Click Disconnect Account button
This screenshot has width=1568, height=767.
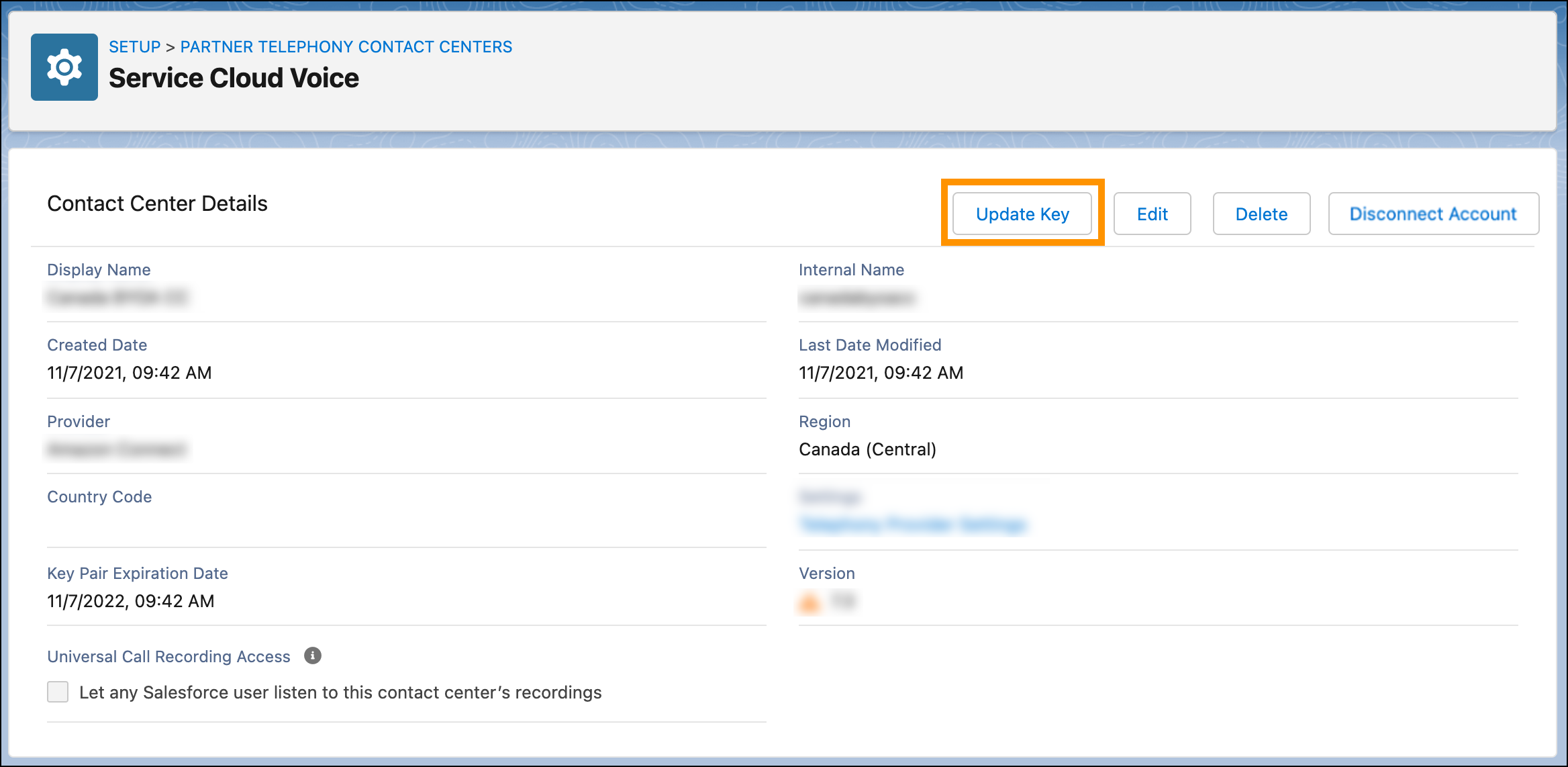click(1434, 214)
